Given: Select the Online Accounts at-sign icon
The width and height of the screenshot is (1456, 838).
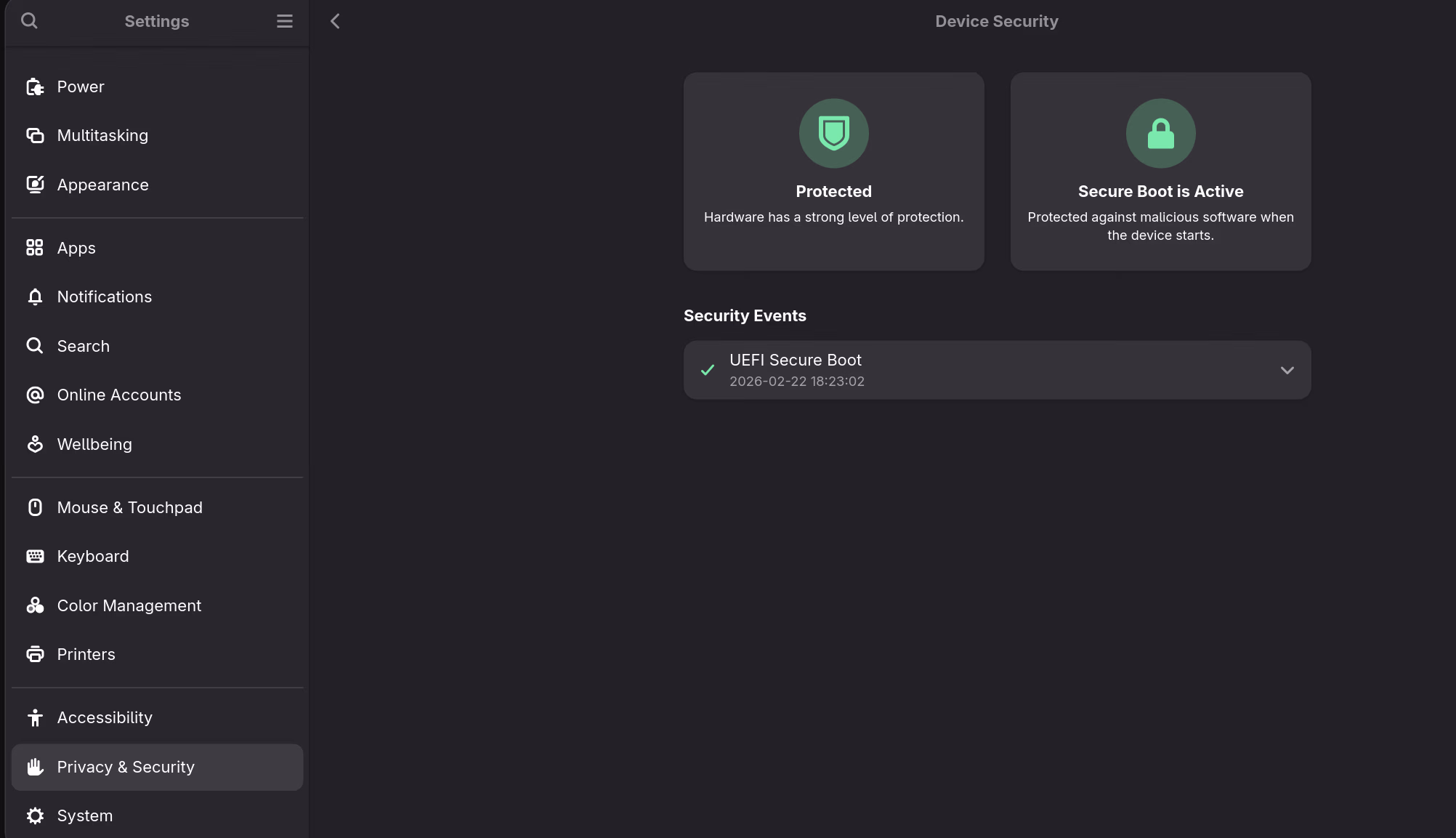Looking at the screenshot, I should 35,395.
